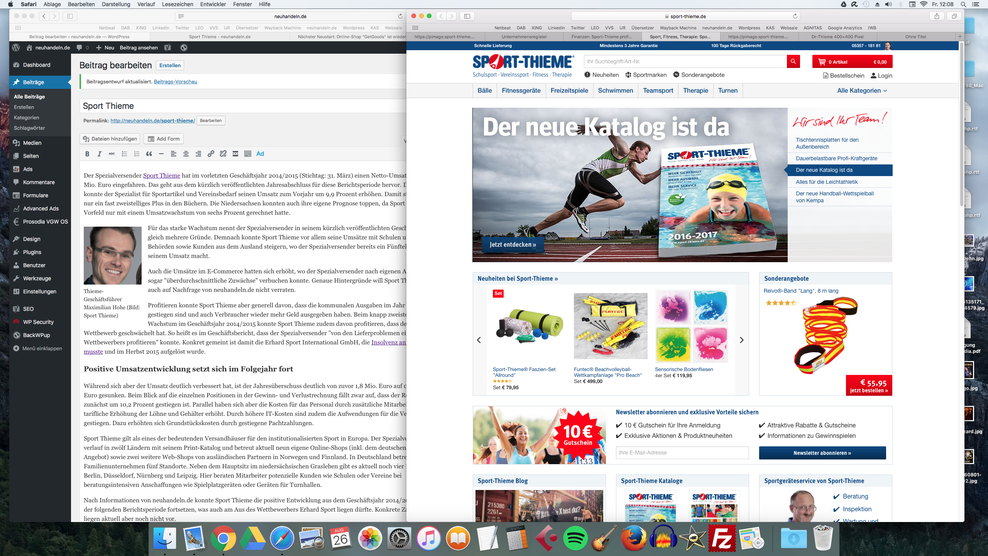Screen dimensions: 988x556
Task: Open Beitrags-Vorschau link
Action: (x=175, y=81)
